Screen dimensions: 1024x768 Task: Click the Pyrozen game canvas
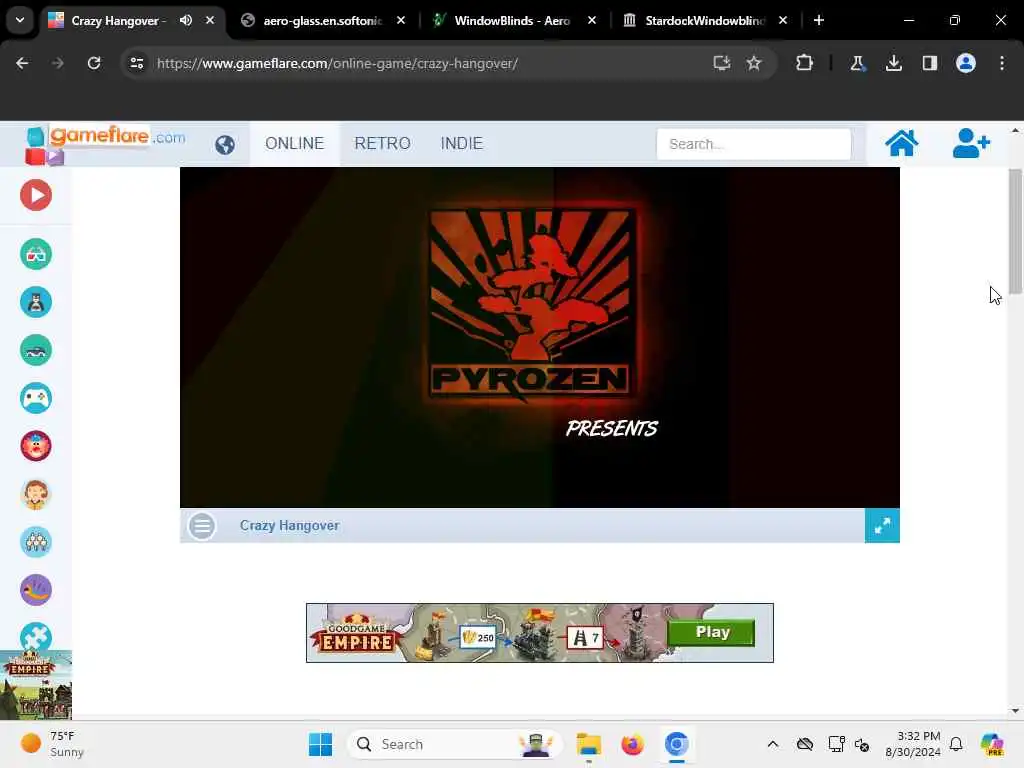[x=539, y=338]
